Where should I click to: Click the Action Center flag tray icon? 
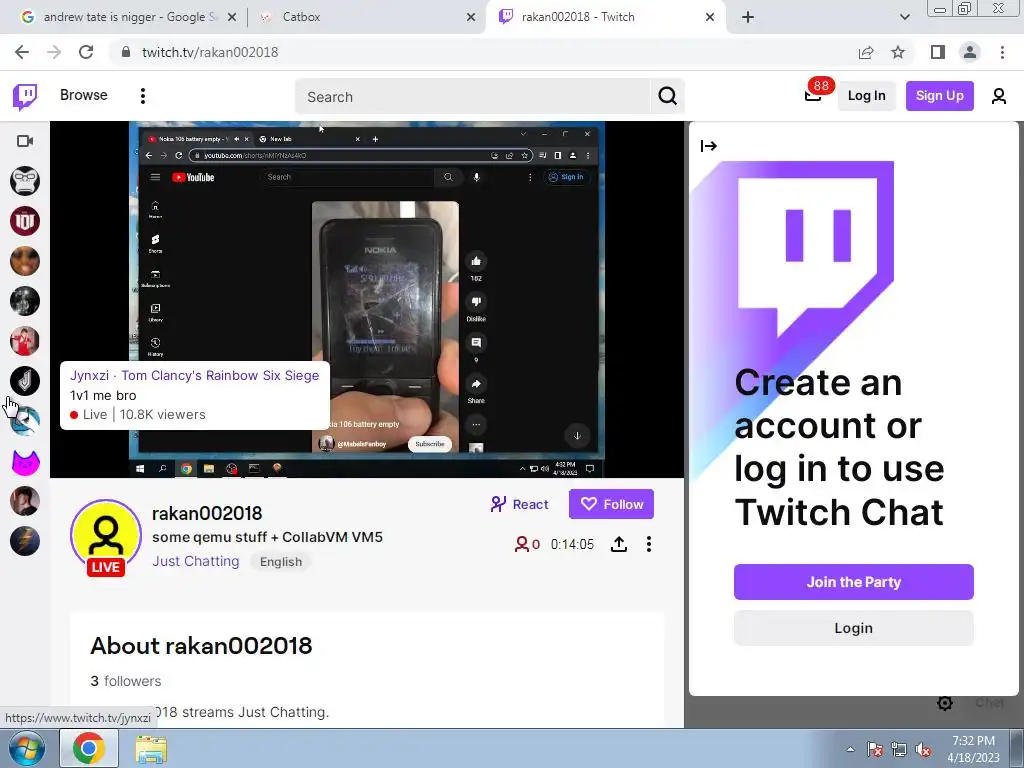point(874,750)
